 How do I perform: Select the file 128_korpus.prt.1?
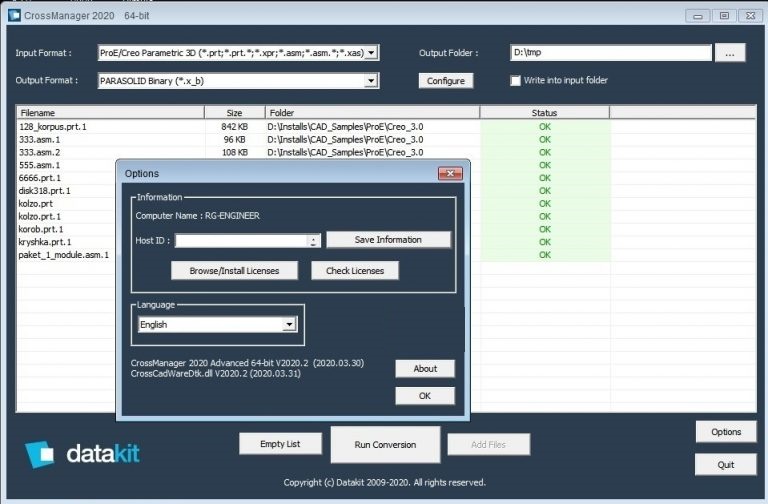(53, 127)
